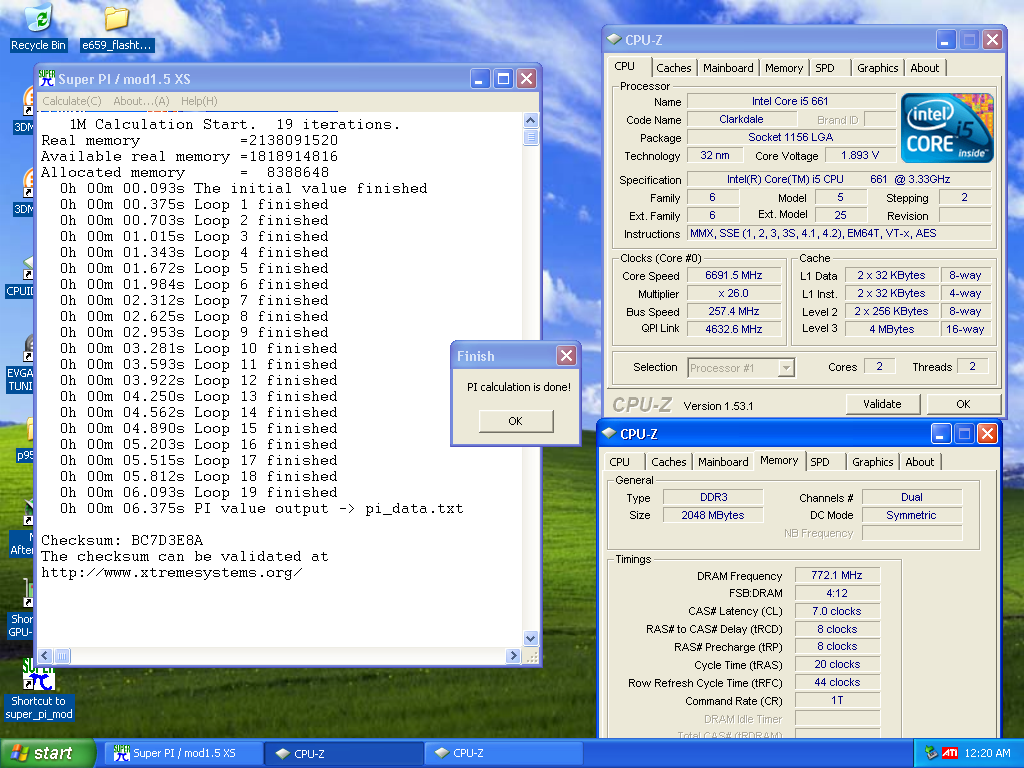
Task: Click the safely remove hardware tray icon
Action: pyautogui.click(x=931, y=753)
